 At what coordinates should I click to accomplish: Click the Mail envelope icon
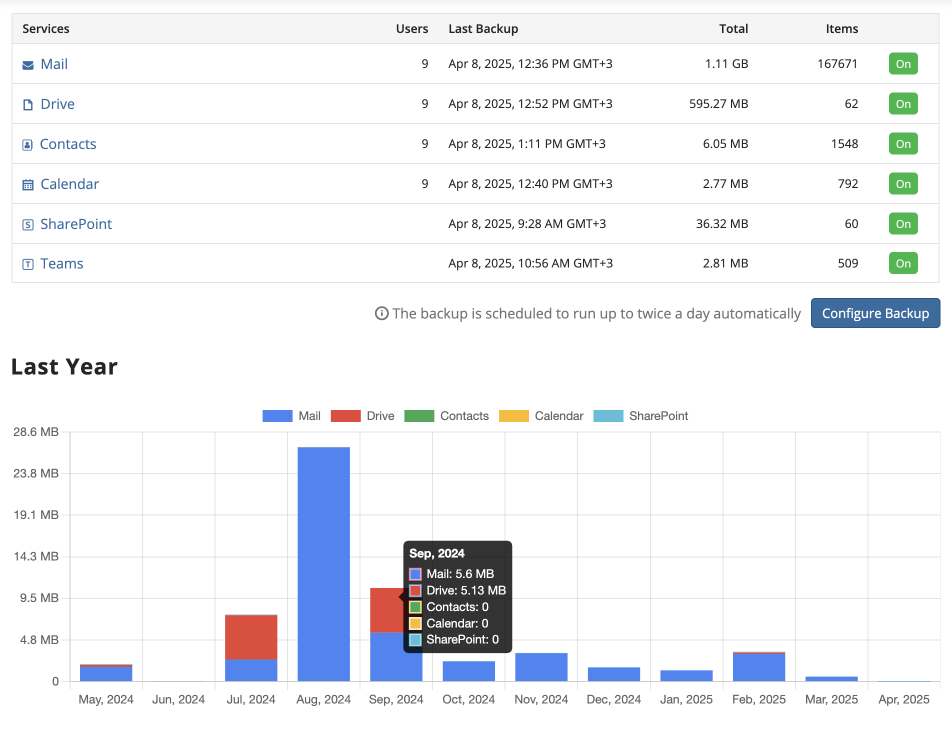27,63
